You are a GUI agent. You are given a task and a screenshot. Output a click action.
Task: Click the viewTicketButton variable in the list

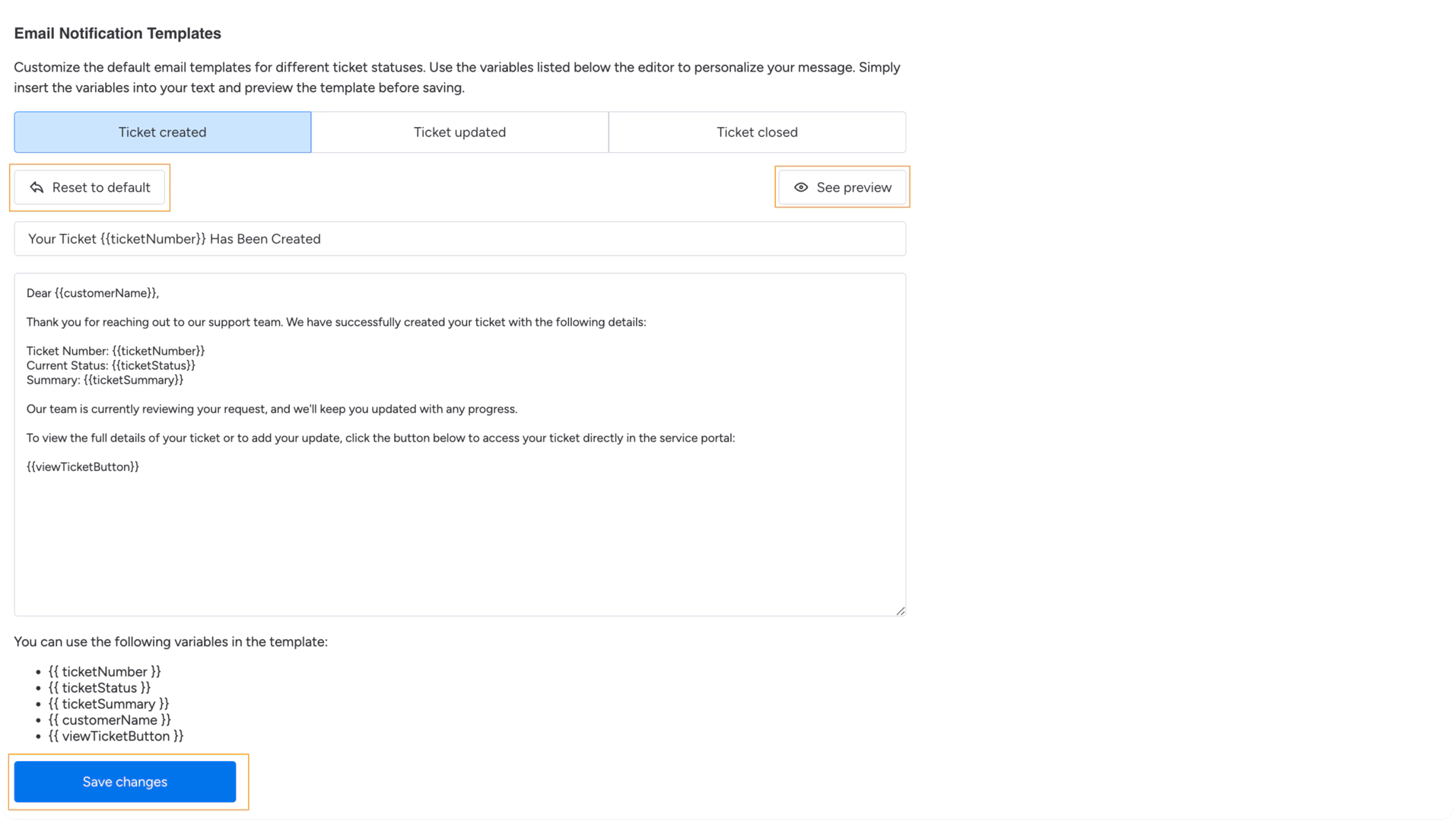(x=116, y=736)
